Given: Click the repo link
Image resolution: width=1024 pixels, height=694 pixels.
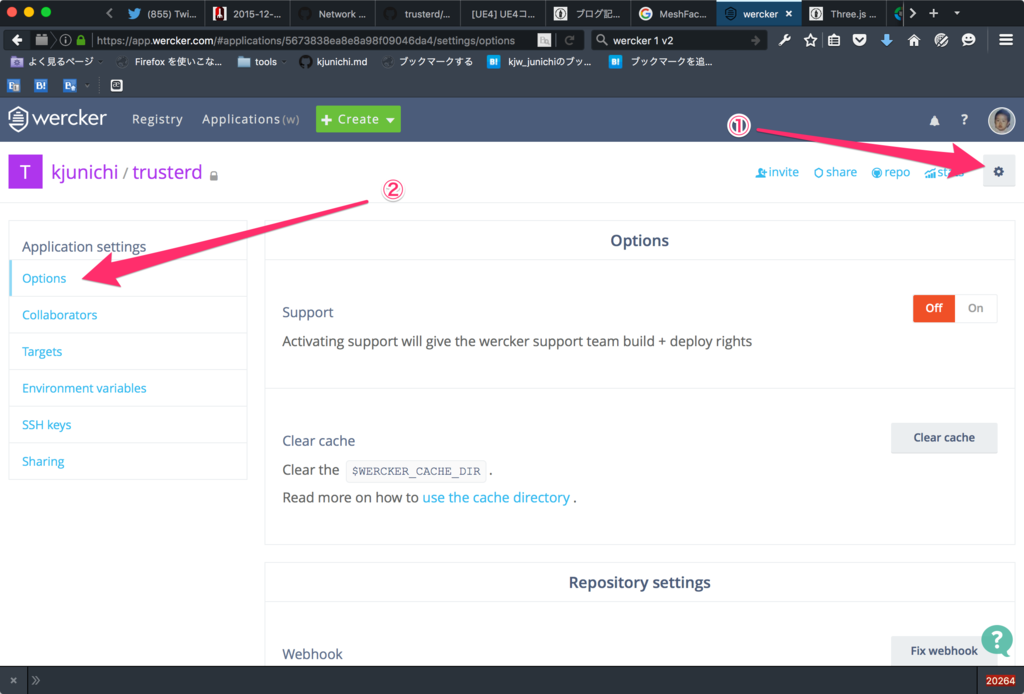Looking at the screenshot, I should tap(891, 172).
